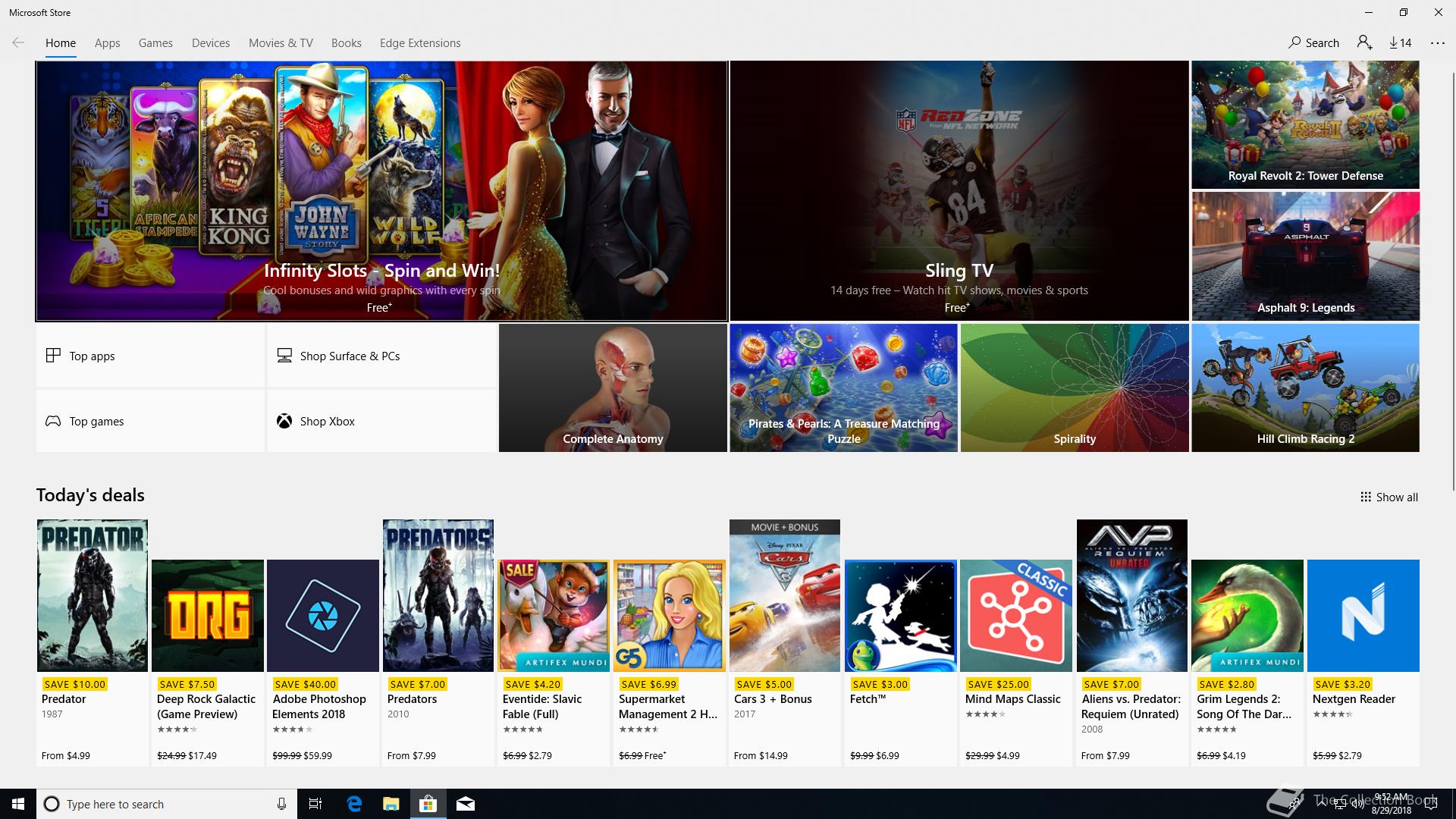Open Mind Maps Classic app icon
Screen dimensions: 1456x819
[x=1016, y=616]
